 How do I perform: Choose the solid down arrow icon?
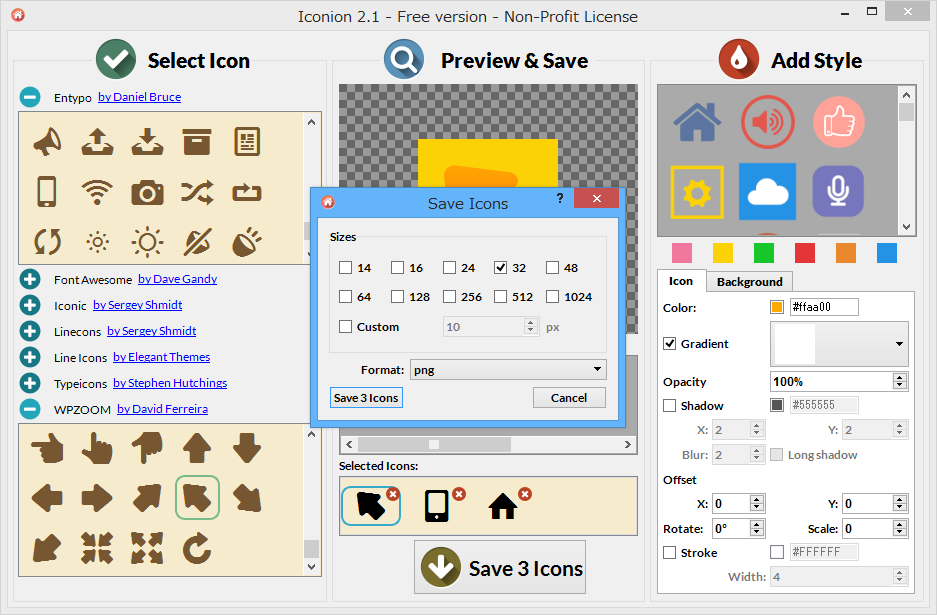247,449
